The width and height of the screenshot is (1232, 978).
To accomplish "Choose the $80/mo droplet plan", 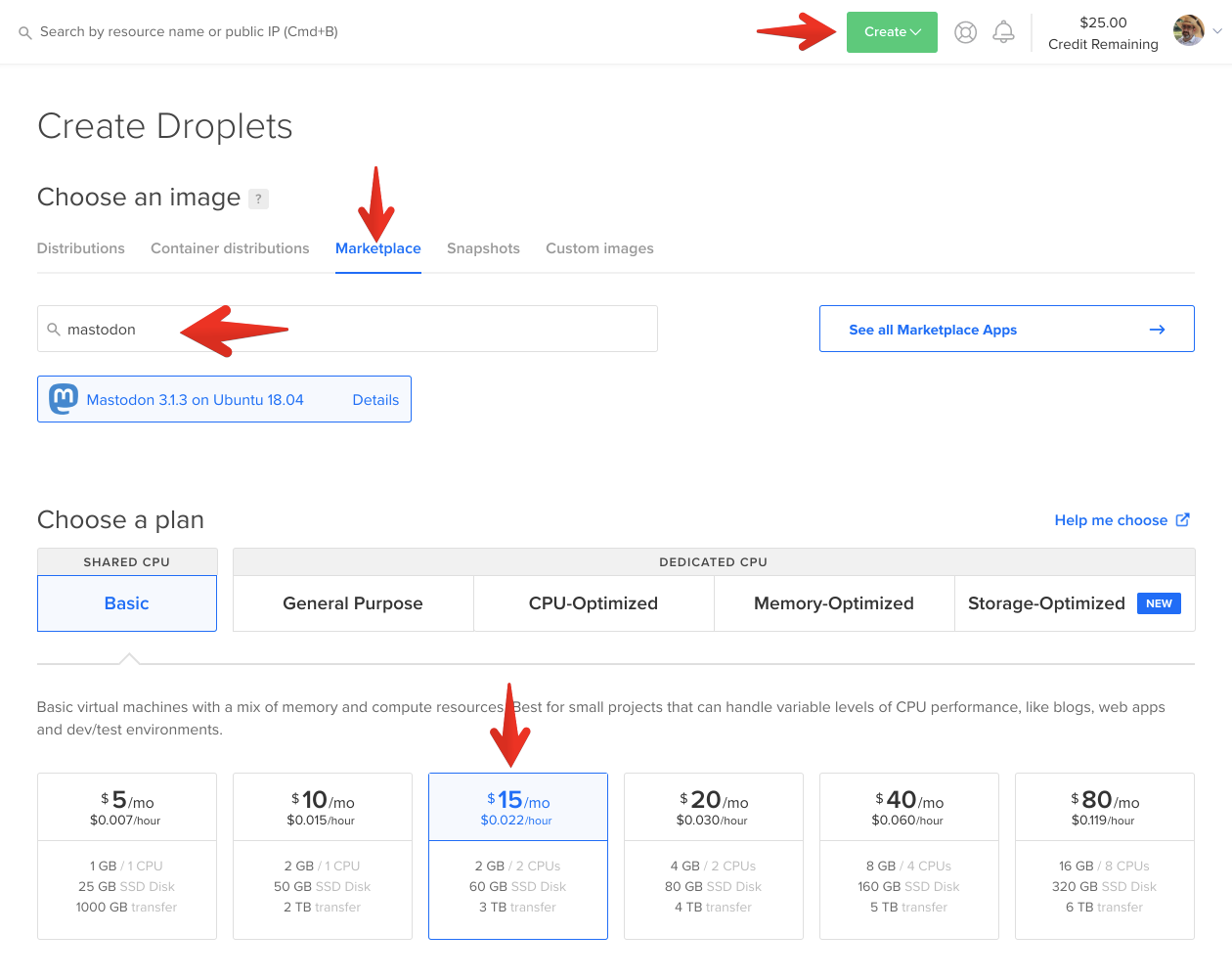I will click(x=1105, y=856).
